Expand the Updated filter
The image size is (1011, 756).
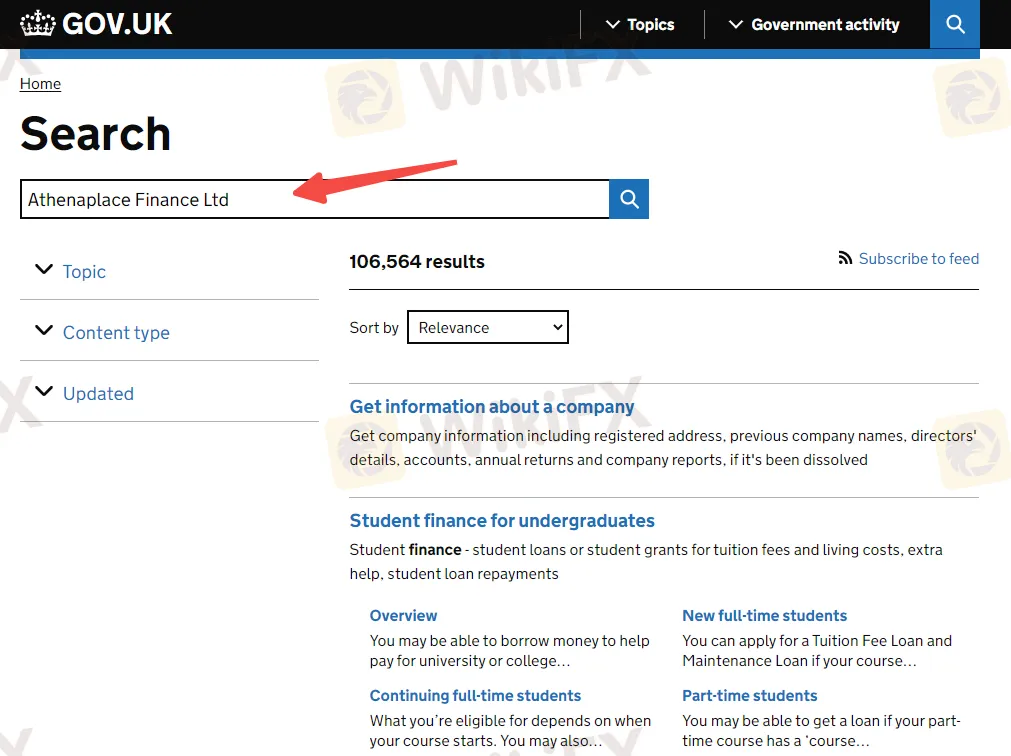[98, 394]
